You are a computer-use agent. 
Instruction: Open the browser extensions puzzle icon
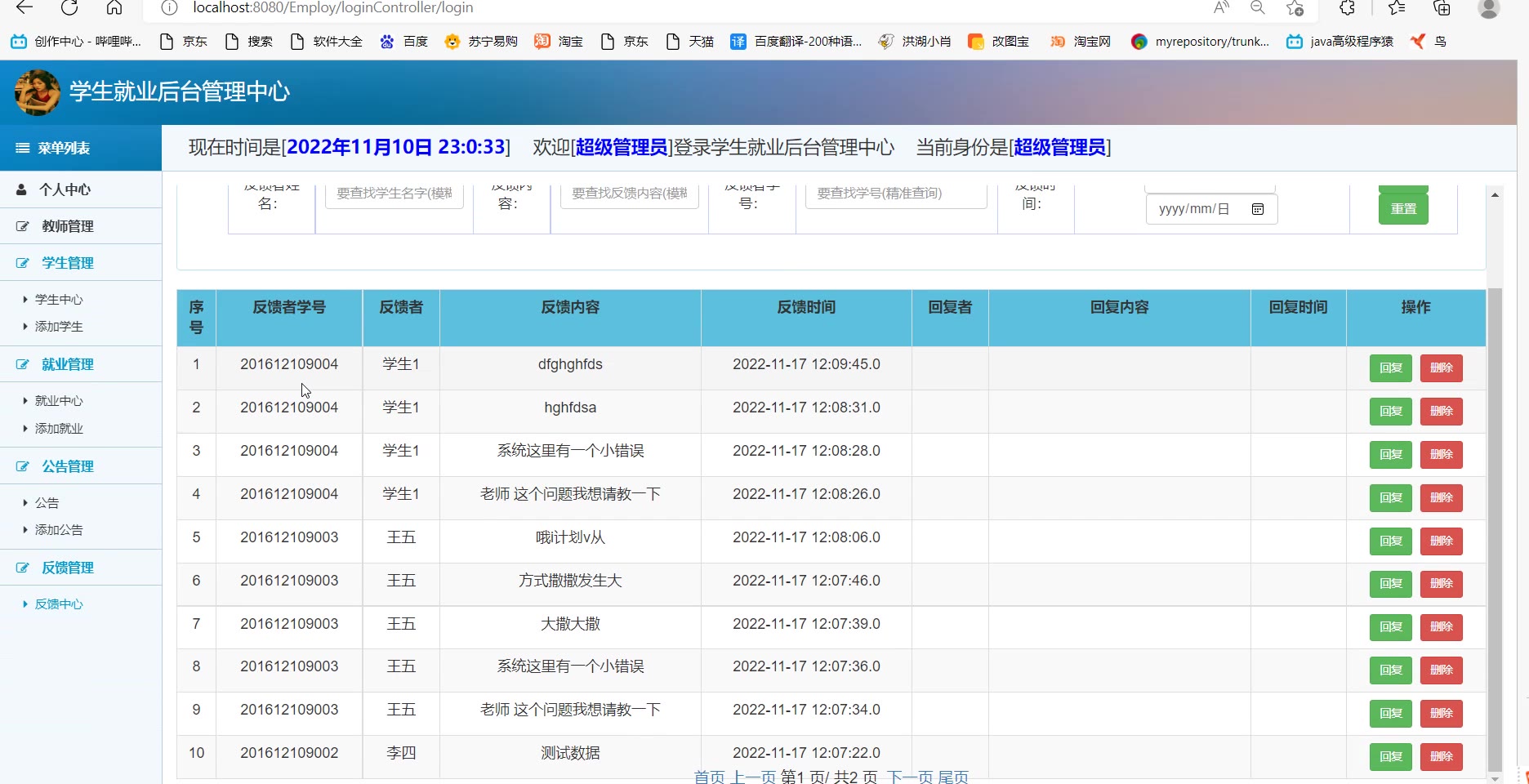pyautogui.click(x=1348, y=8)
